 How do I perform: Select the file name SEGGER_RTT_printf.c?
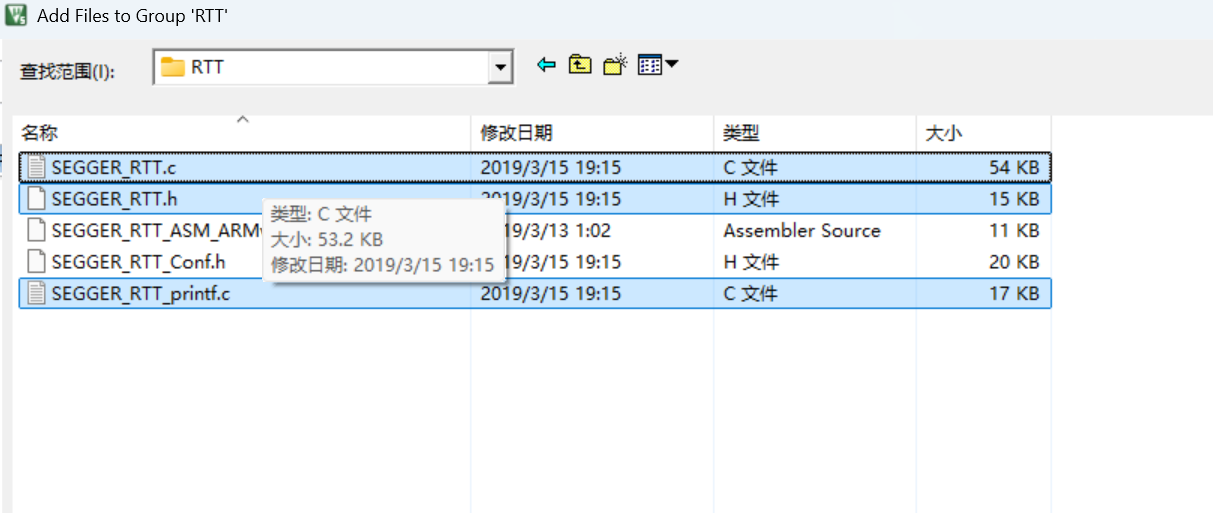tap(141, 294)
